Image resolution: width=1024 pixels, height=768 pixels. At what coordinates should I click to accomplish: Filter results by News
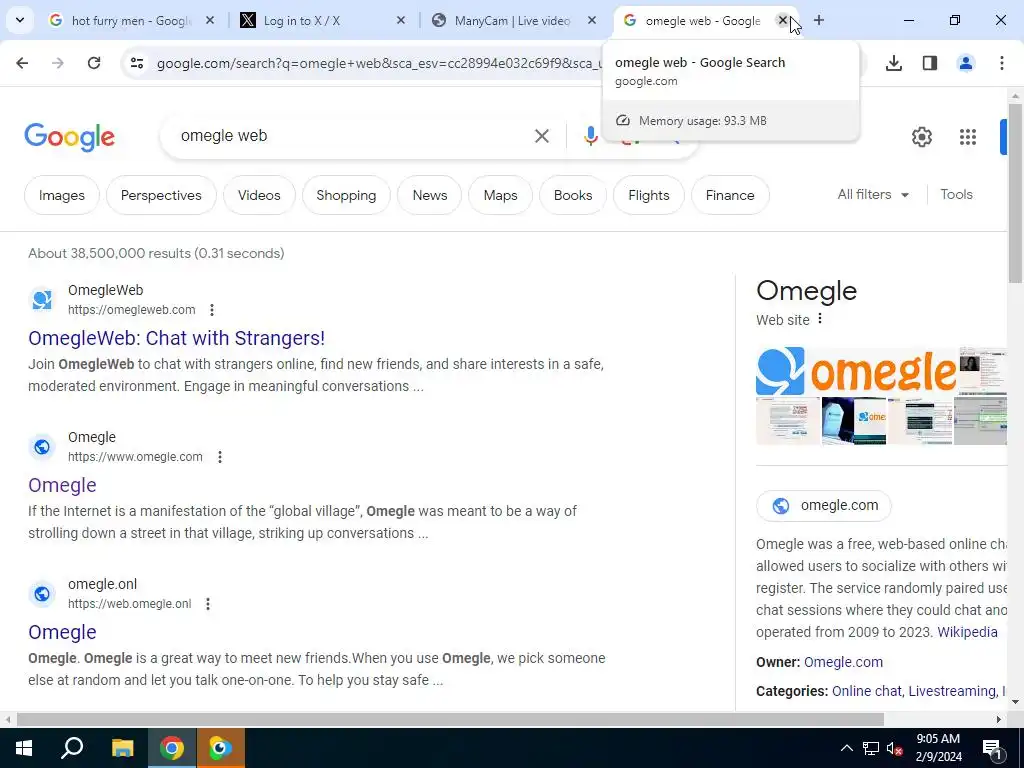[x=430, y=195]
